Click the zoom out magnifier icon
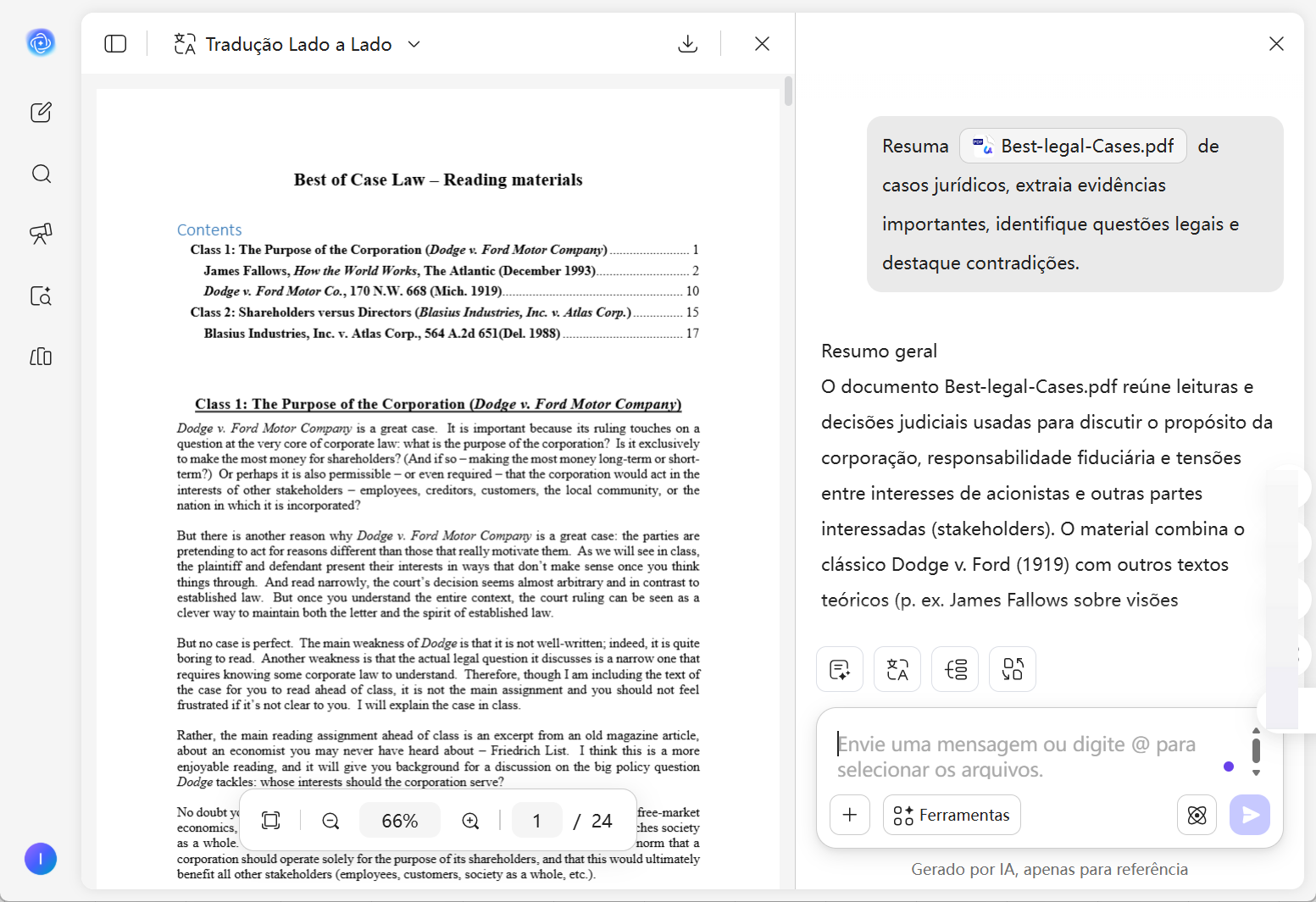Image resolution: width=1316 pixels, height=902 pixels. pyautogui.click(x=330, y=821)
